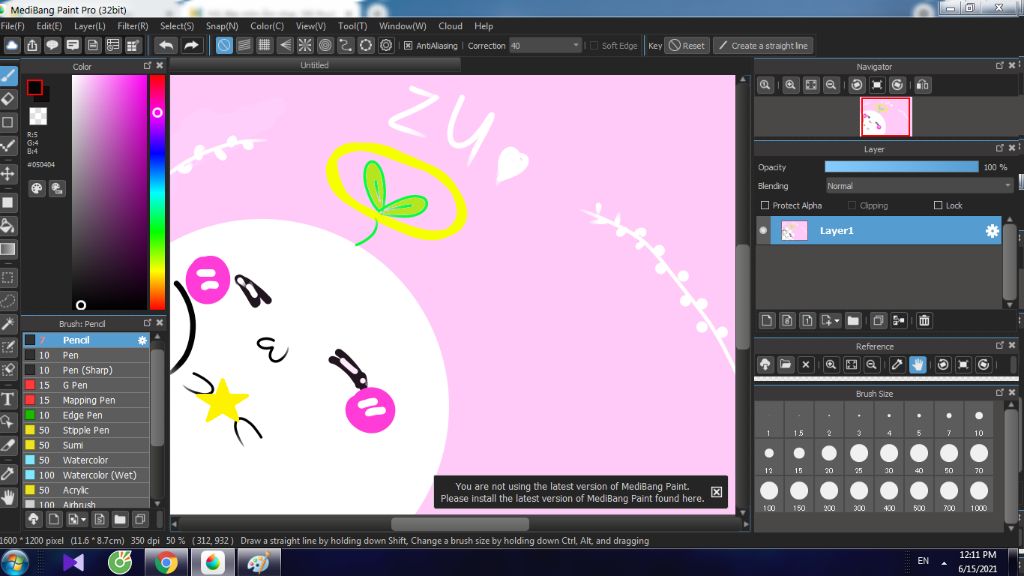Pick the eyedropper in Reference panel
Viewport: 1024px width, 576px height.
897,364
